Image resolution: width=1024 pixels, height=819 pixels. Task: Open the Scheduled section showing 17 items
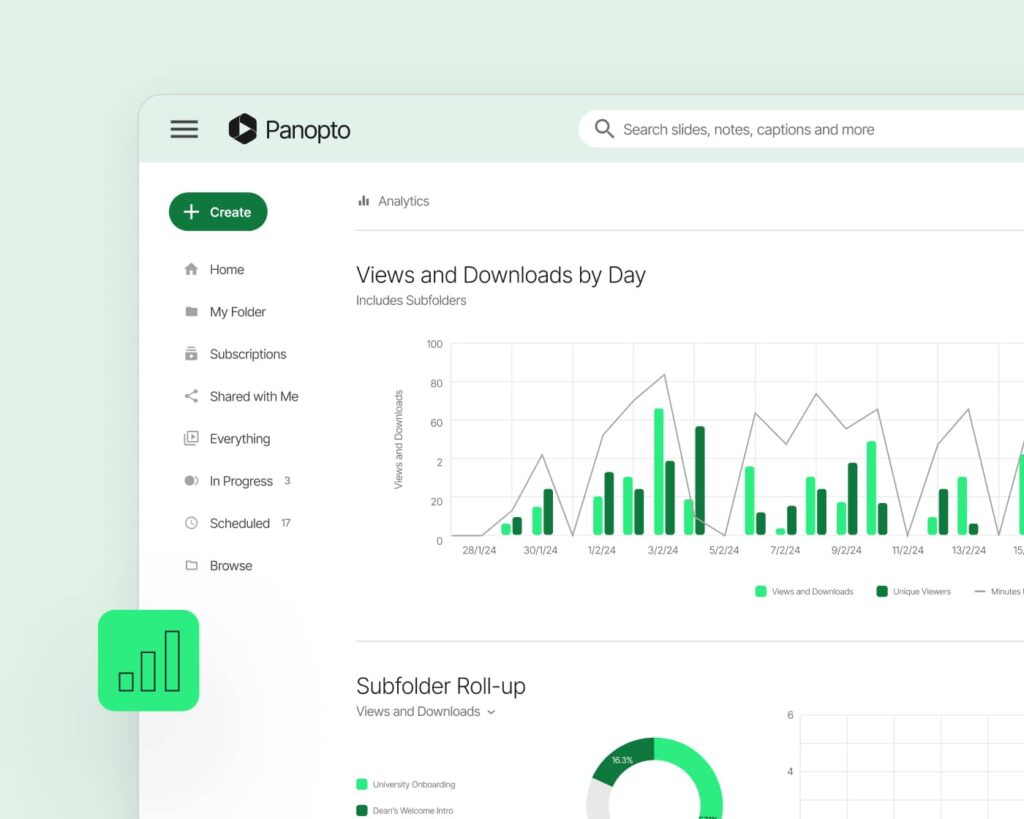point(240,523)
